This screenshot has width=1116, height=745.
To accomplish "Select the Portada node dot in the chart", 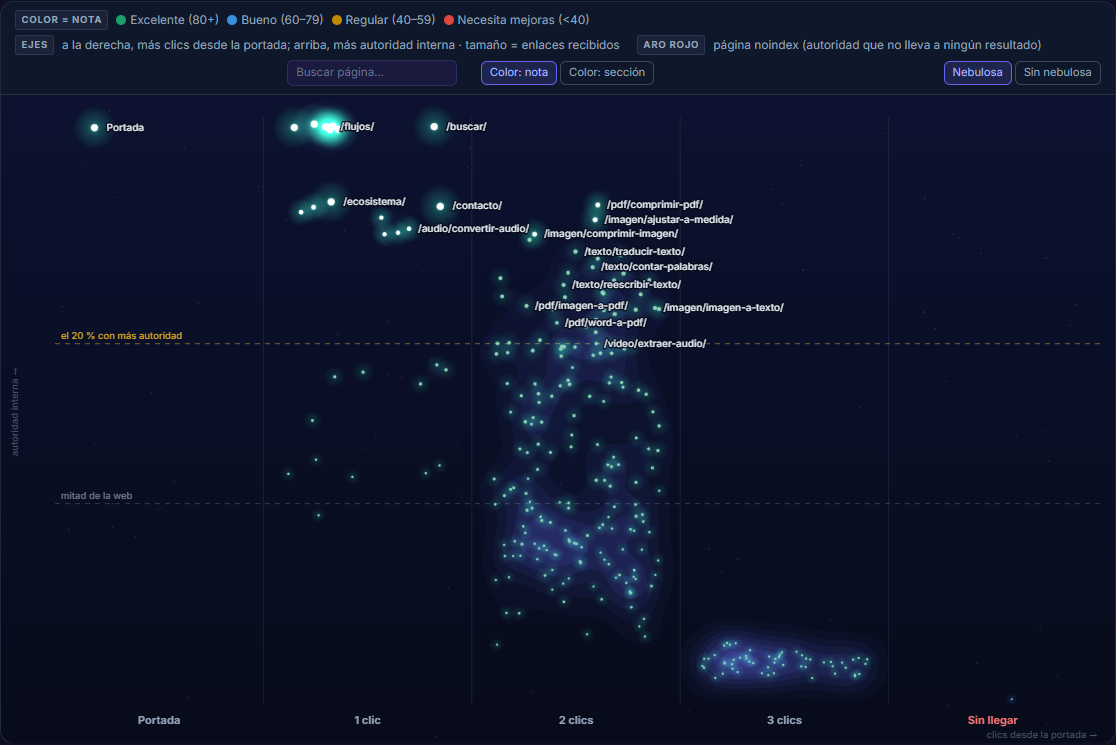I will click(95, 127).
